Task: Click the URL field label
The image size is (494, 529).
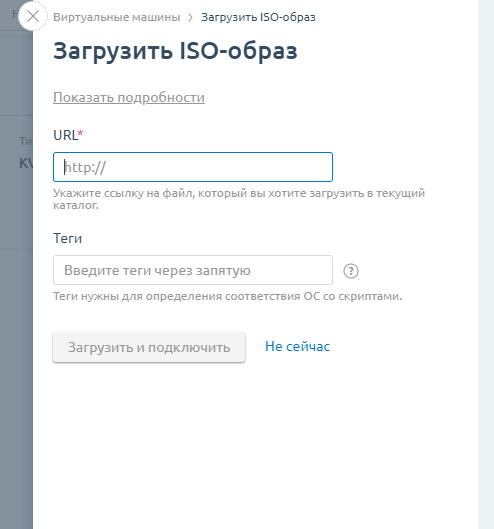Action: coord(66,135)
